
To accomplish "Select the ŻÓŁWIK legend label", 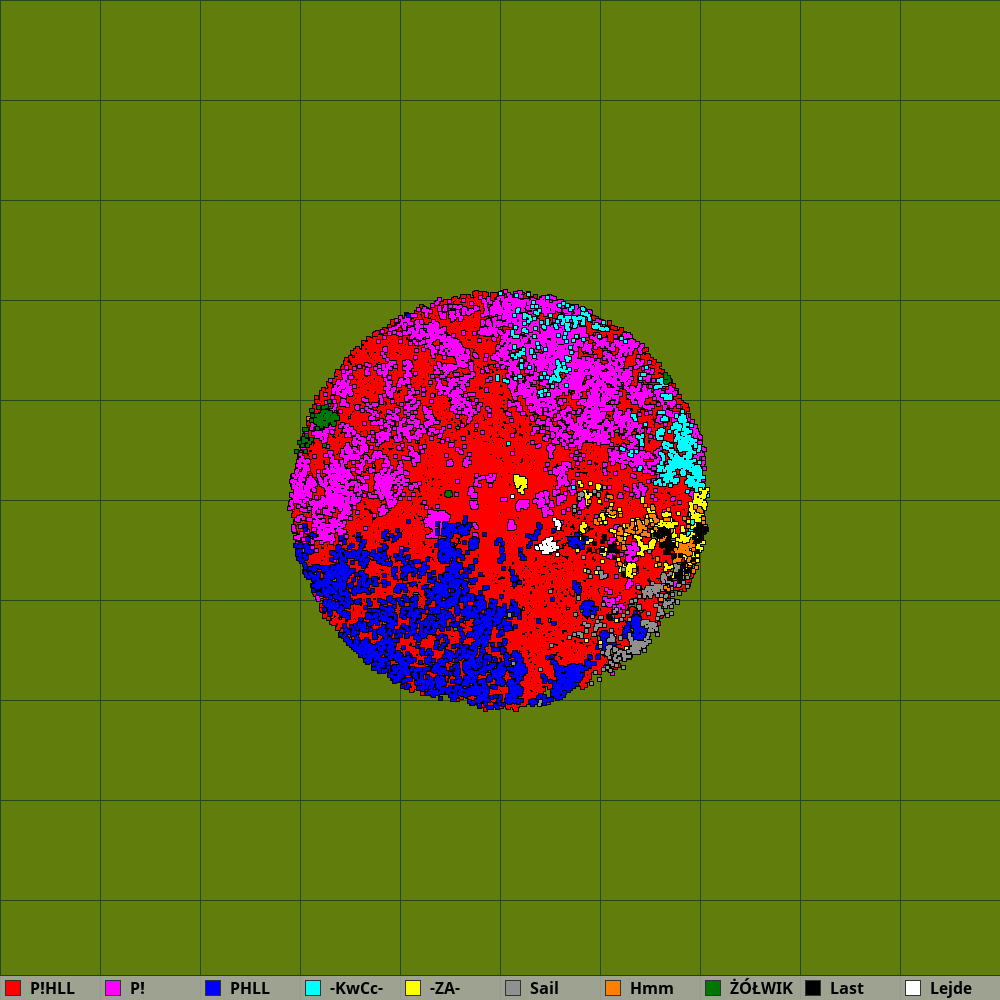I will (761, 988).
